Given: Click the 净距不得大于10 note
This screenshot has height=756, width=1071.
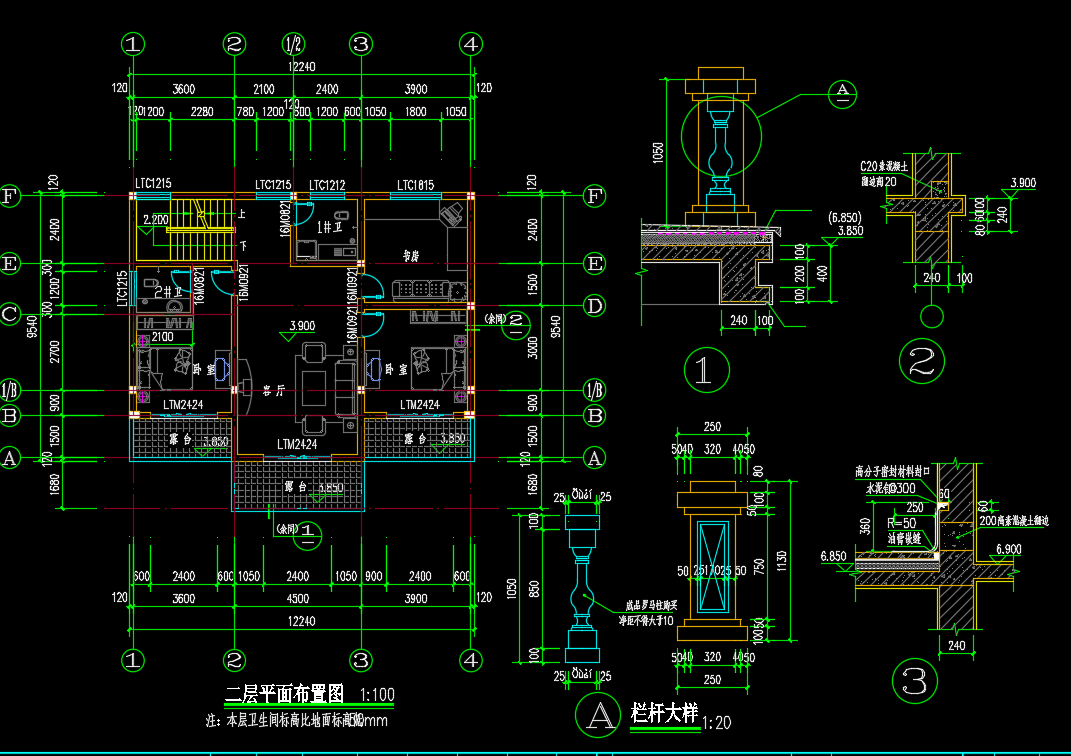Looking at the screenshot, I should pyautogui.click(x=646, y=620).
